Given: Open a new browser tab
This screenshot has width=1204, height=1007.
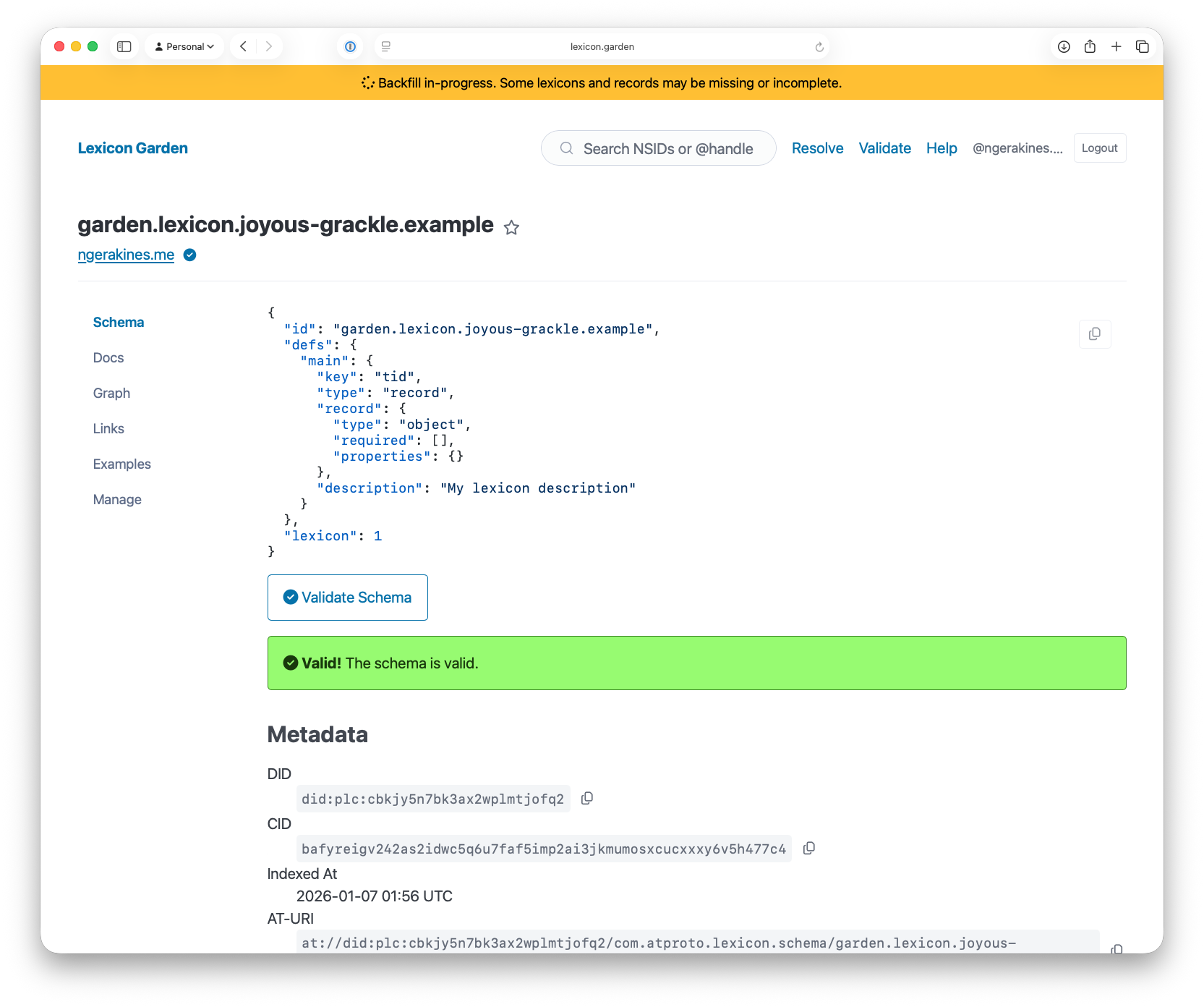Looking at the screenshot, I should click(x=1116, y=46).
